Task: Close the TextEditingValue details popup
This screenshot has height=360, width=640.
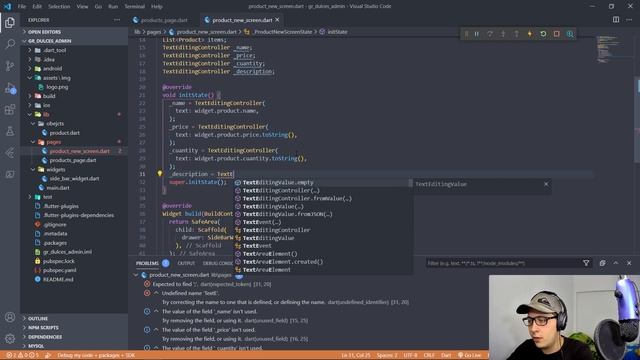Action: click(546, 184)
